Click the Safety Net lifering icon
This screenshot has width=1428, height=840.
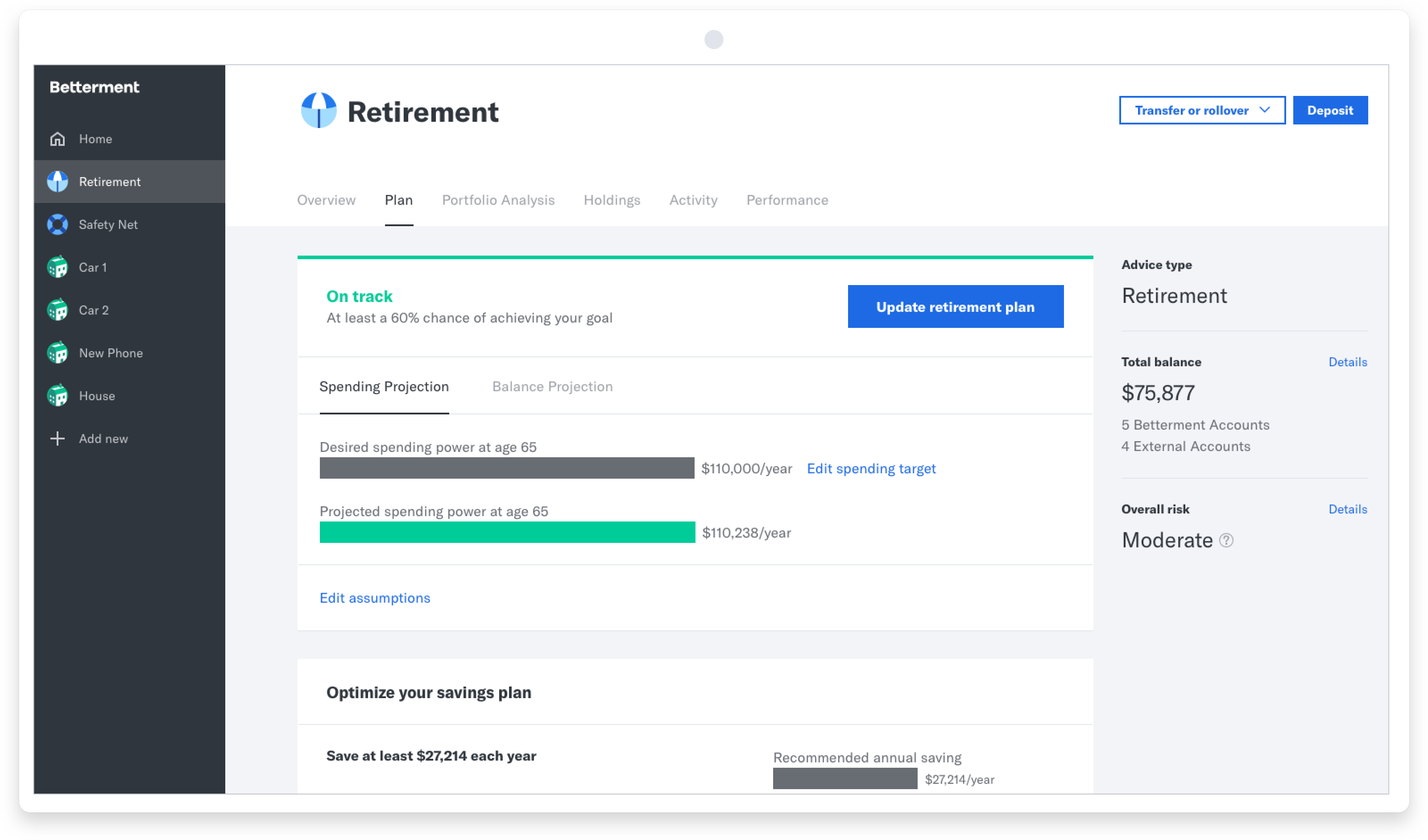[x=58, y=224]
